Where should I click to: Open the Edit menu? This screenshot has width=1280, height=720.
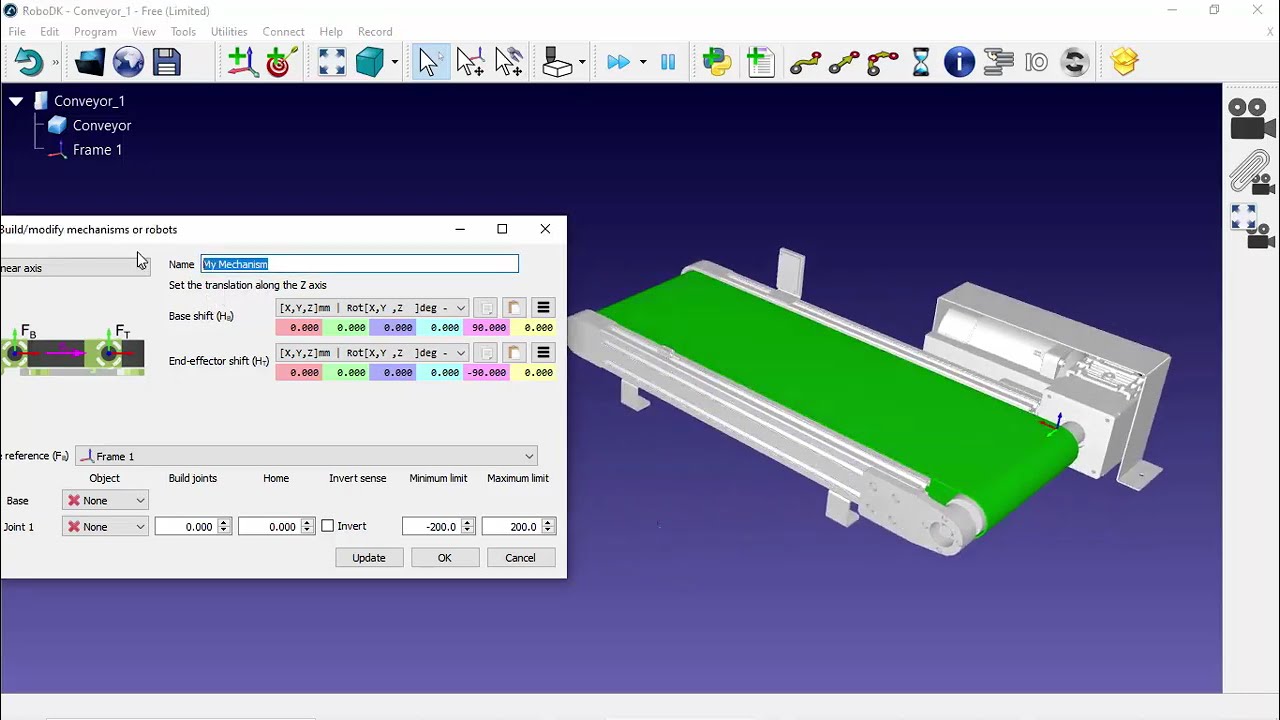pos(49,32)
